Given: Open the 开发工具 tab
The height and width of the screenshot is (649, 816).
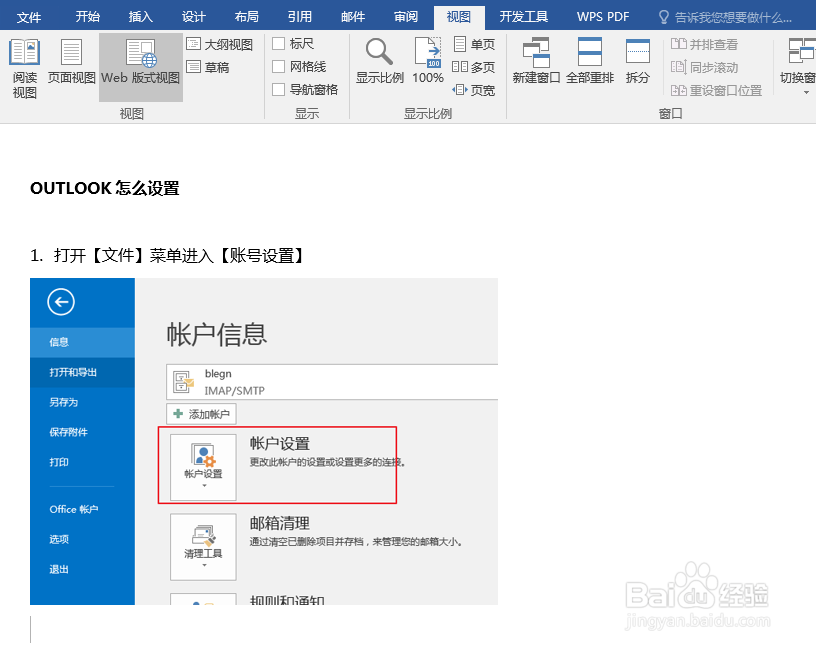Looking at the screenshot, I should [524, 17].
